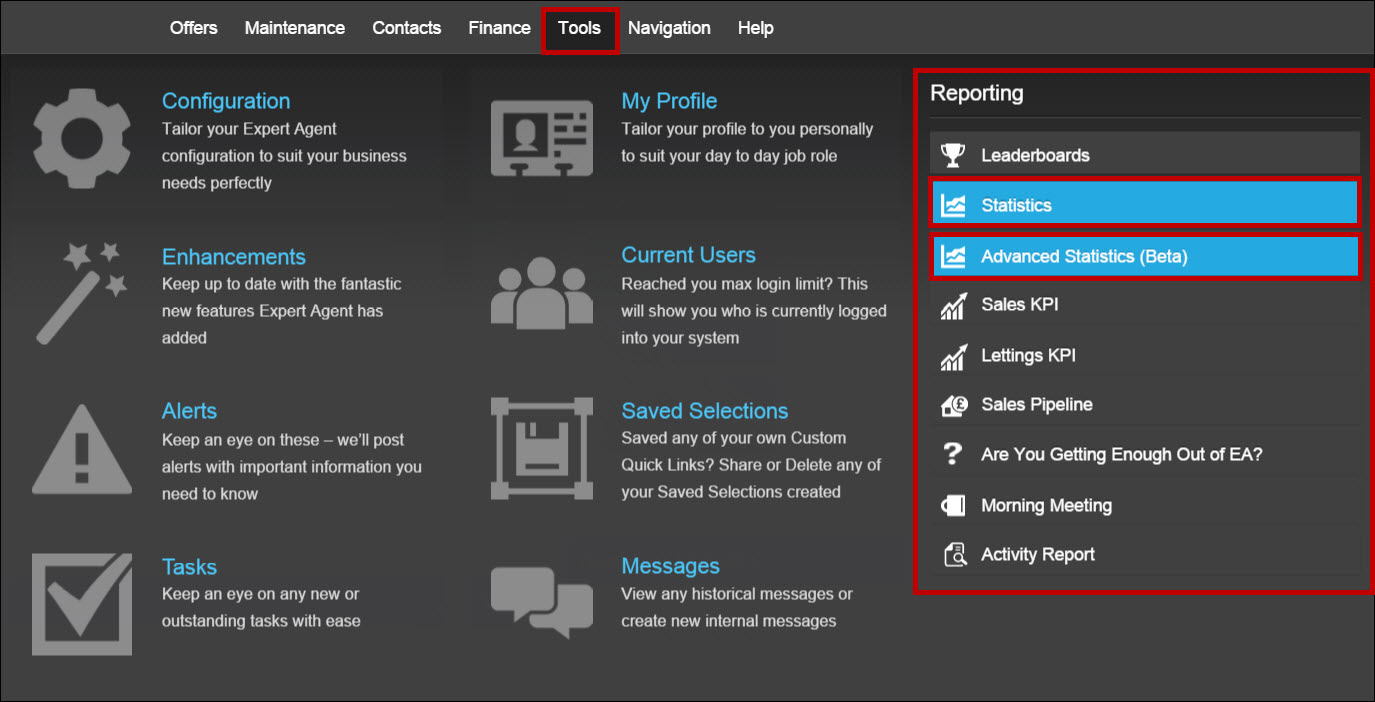This screenshot has width=1375, height=702.
Task: Click the My Profile ID card icon
Action: click(541, 139)
